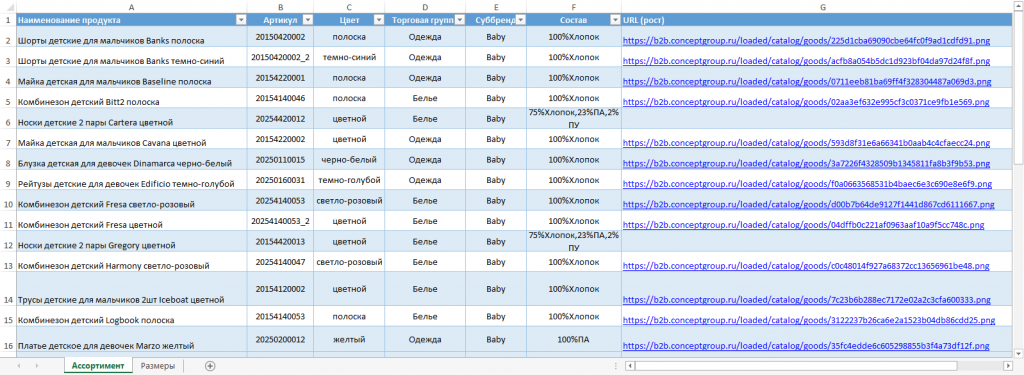
Task: Select 'Белье' cell in Logbook row
Action: (x=425, y=316)
